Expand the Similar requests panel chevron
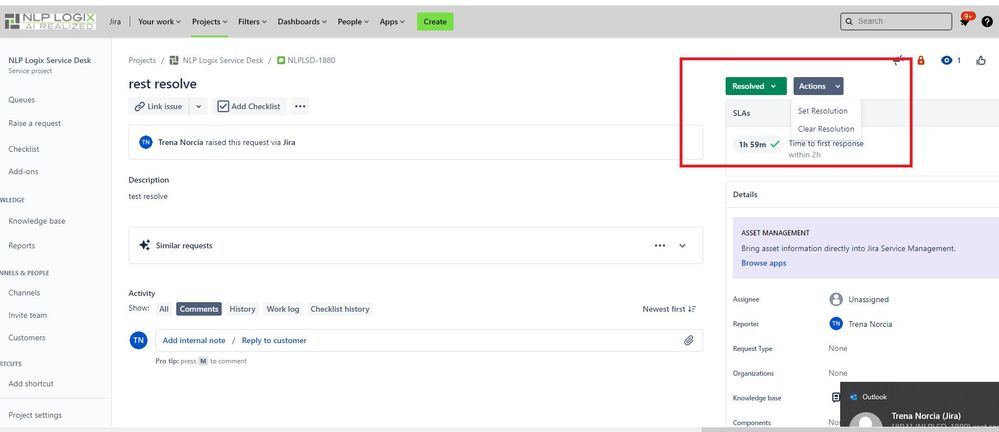The height and width of the screenshot is (432, 999). [x=682, y=245]
